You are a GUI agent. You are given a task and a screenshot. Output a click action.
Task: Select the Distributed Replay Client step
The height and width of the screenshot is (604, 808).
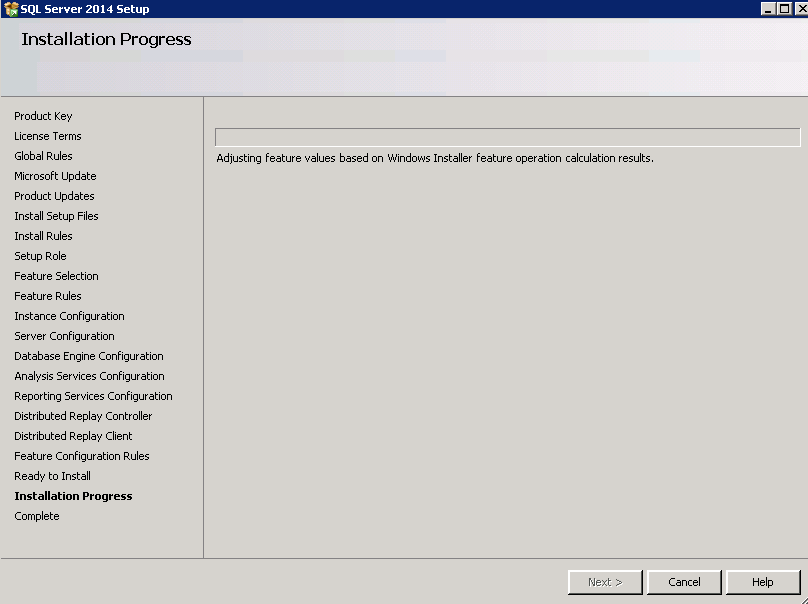(73, 436)
